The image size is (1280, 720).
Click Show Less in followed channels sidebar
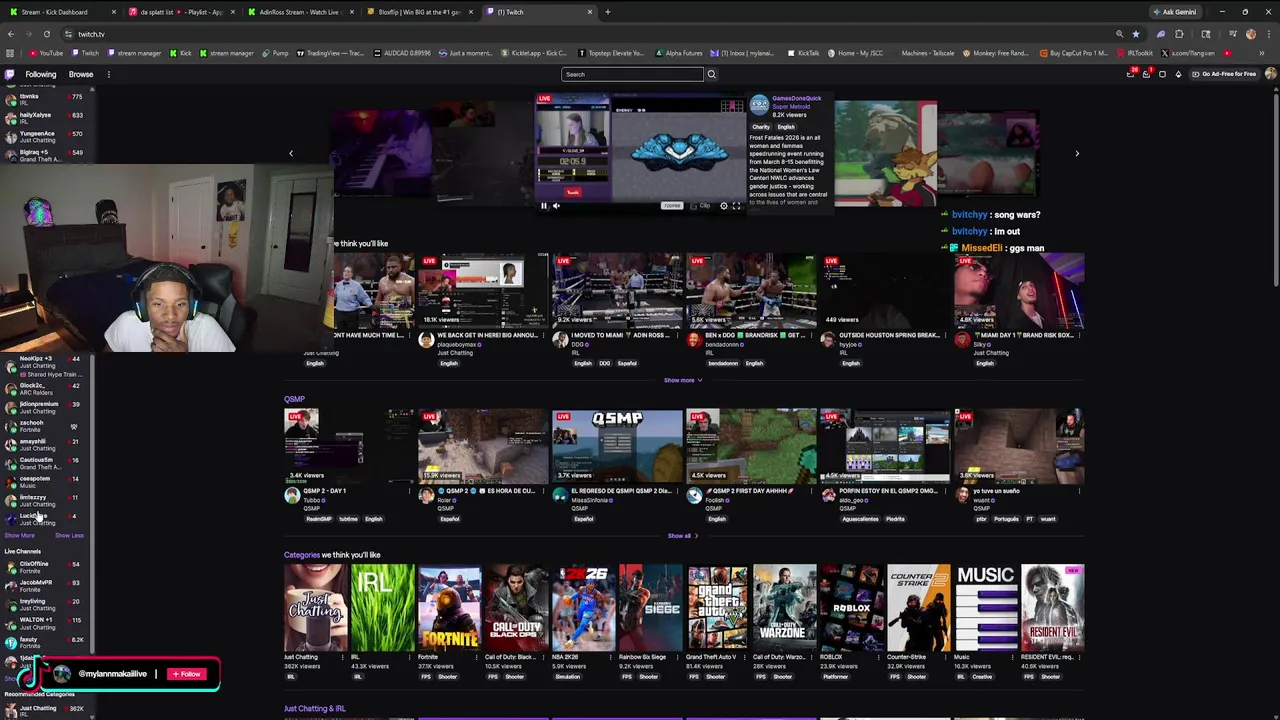pyautogui.click(x=69, y=536)
